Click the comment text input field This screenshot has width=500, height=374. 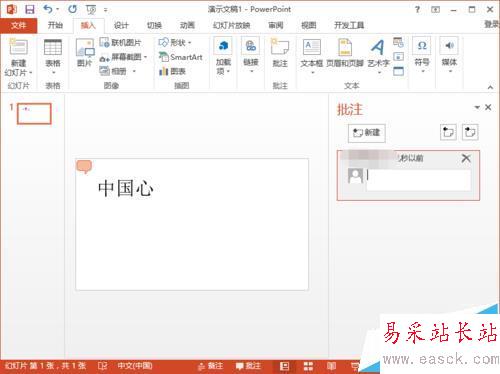click(x=418, y=180)
